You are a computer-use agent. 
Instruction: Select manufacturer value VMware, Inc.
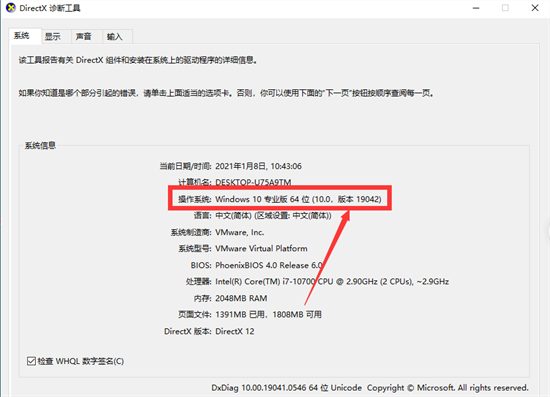click(240, 232)
